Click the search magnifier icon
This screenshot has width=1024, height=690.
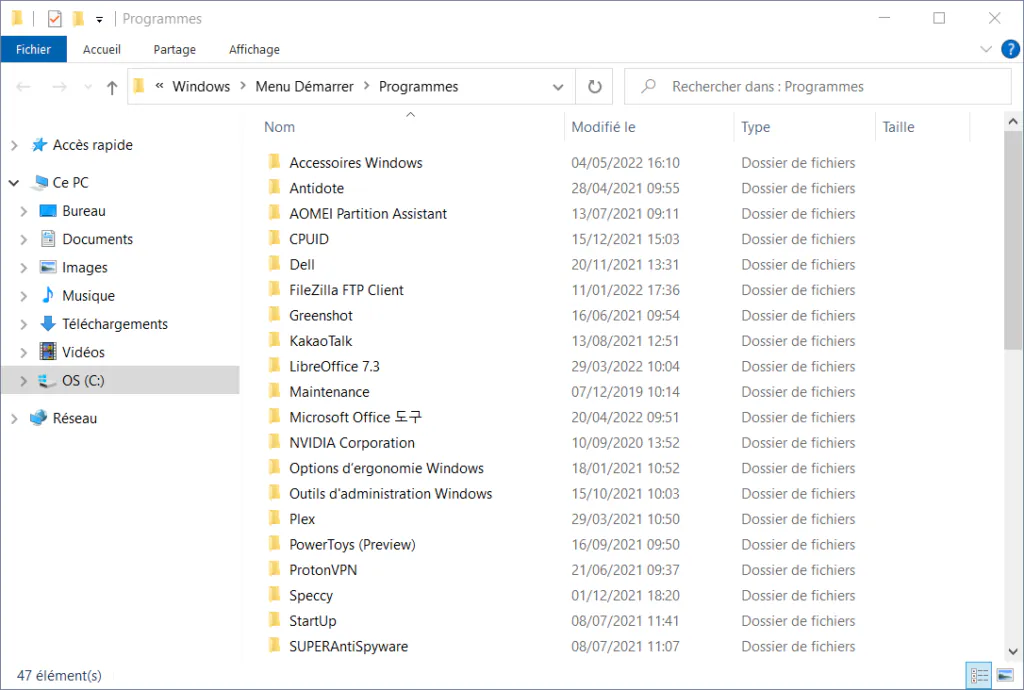pos(648,86)
